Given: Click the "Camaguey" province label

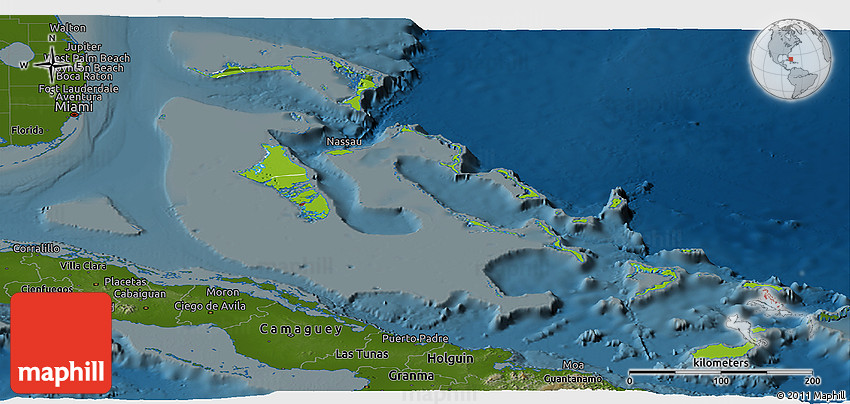Looking at the screenshot, I should click(x=300, y=329).
